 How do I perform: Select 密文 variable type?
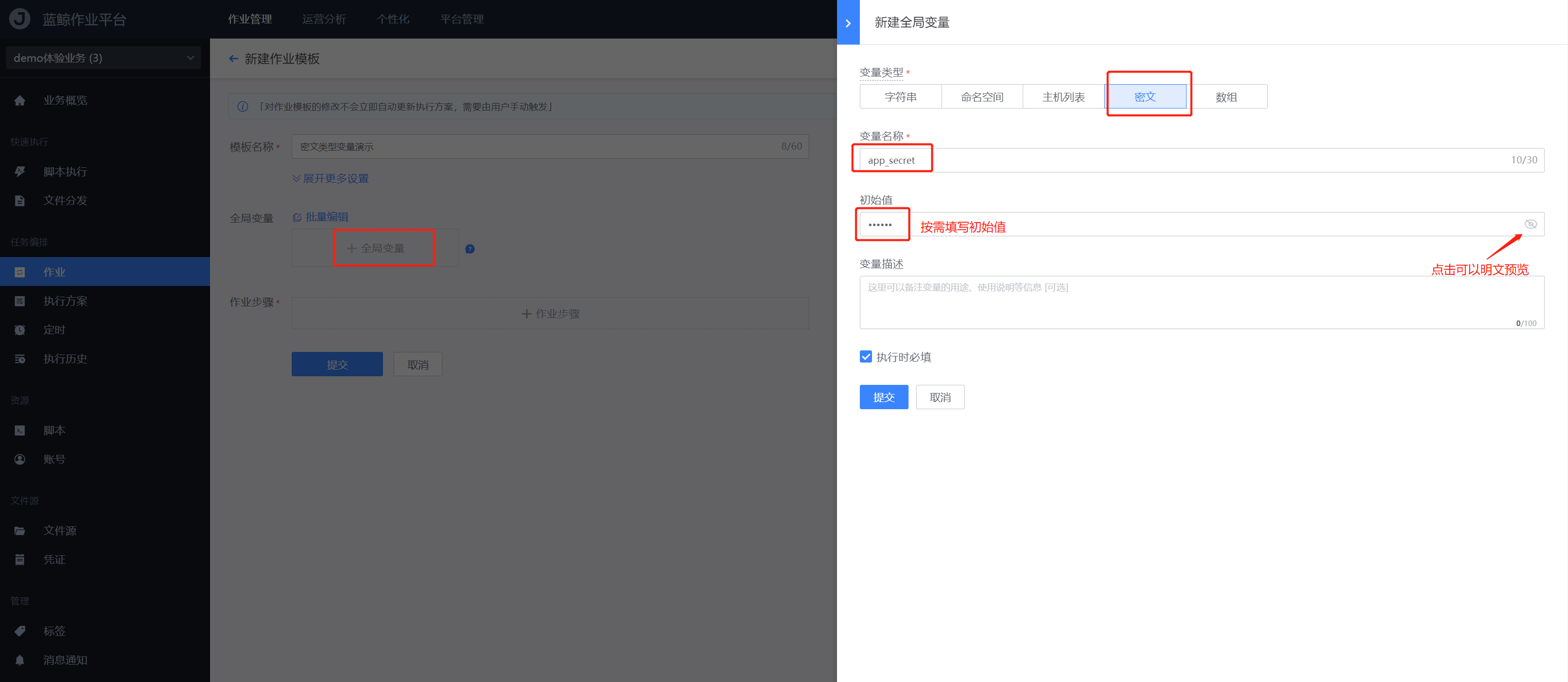(x=1145, y=97)
